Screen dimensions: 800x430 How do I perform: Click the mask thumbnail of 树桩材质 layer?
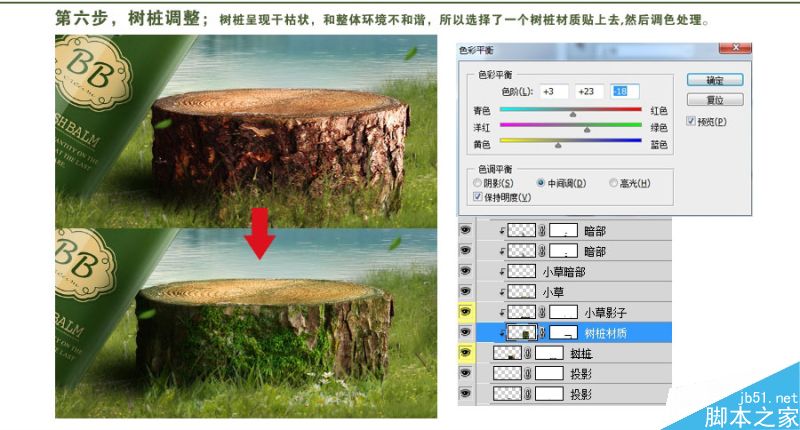[563, 333]
